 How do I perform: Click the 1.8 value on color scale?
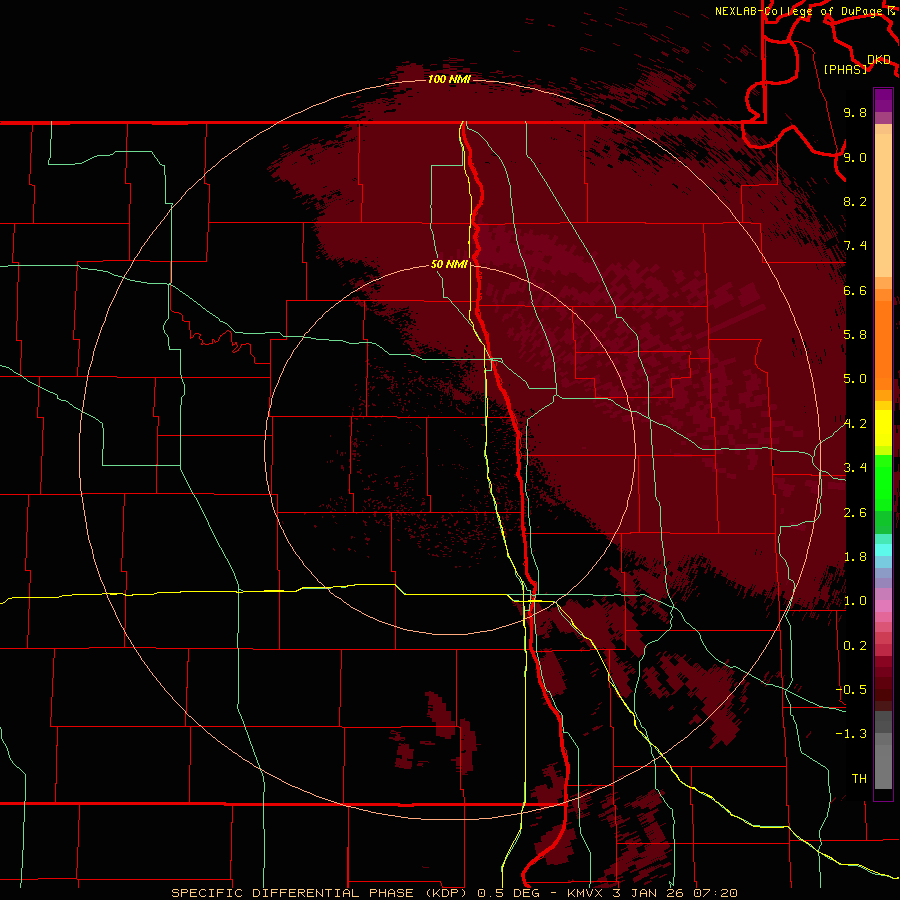[x=855, y=557]
